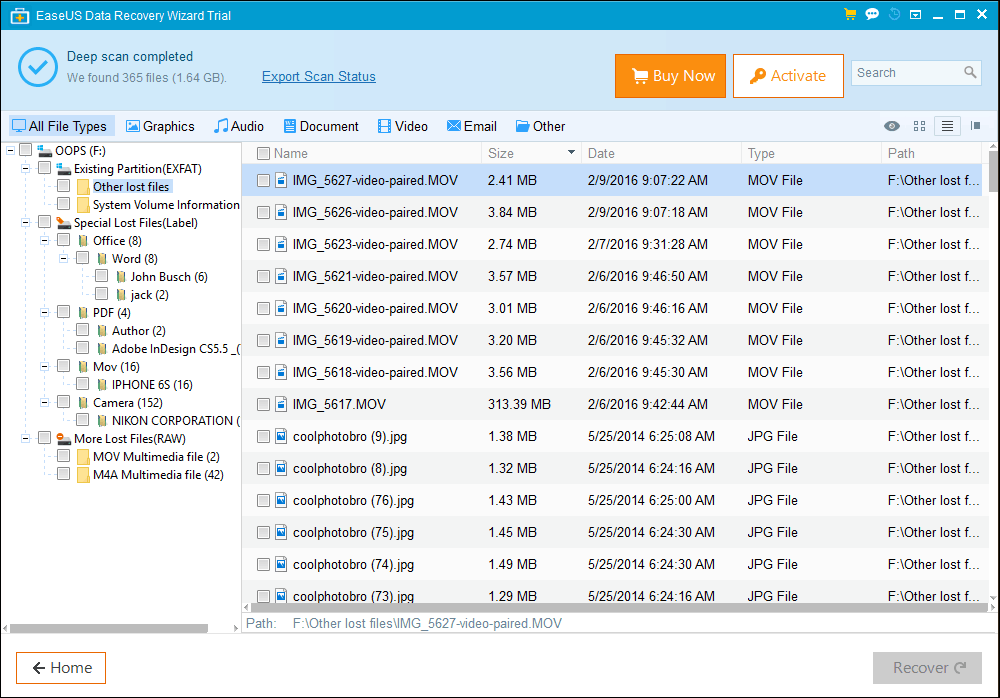Click the M4A Multimedia file folder icon

tap(83, 475)
